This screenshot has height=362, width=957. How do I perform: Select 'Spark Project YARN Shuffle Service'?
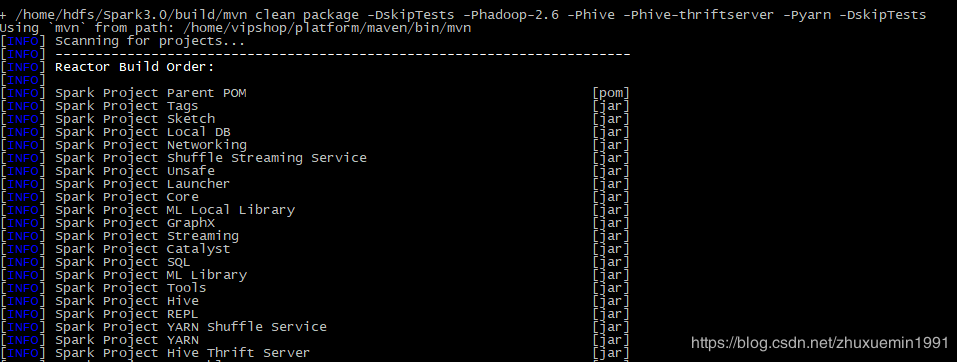click(x=191, y=327)
